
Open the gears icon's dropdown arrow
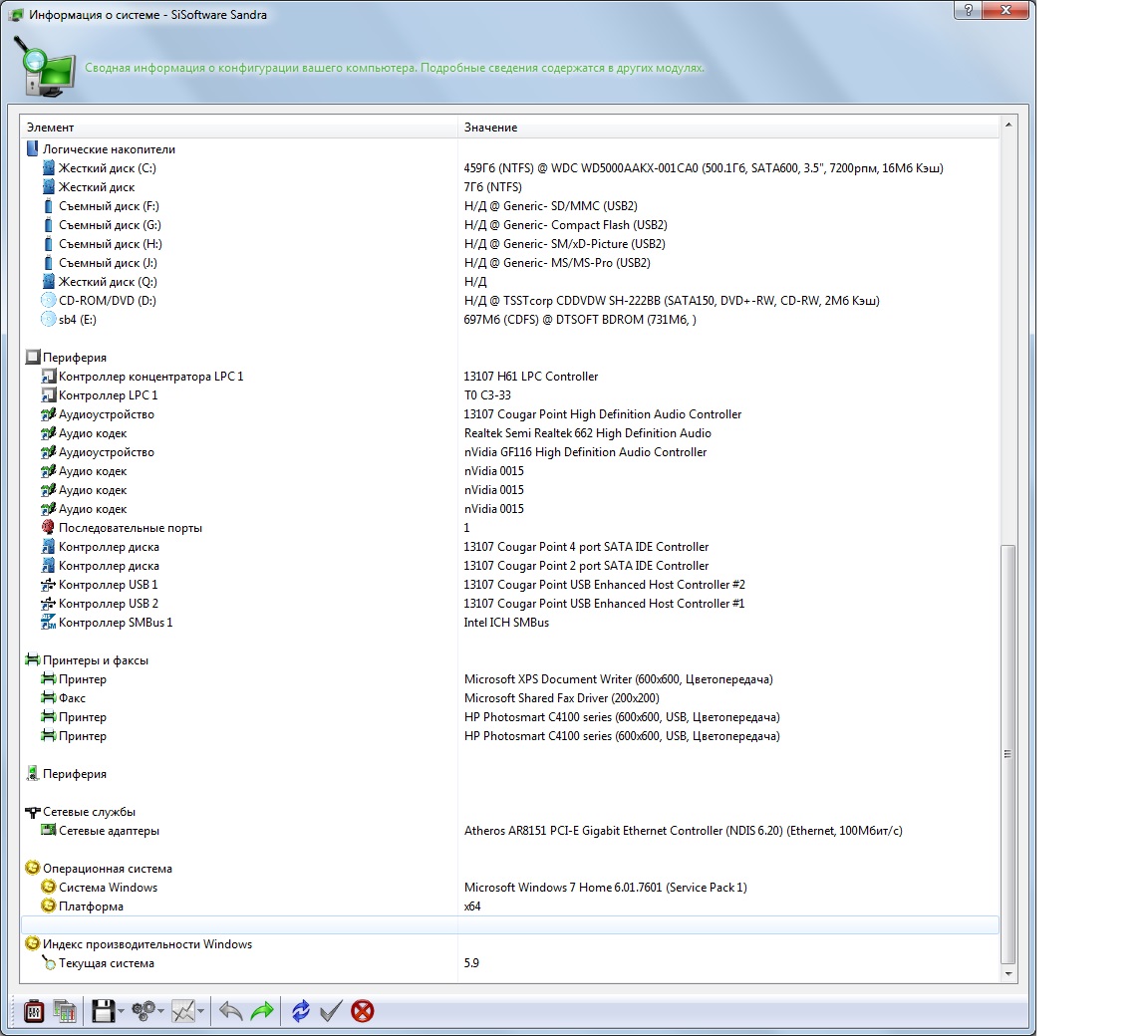pyautogui.click(x=161, y=1012)
